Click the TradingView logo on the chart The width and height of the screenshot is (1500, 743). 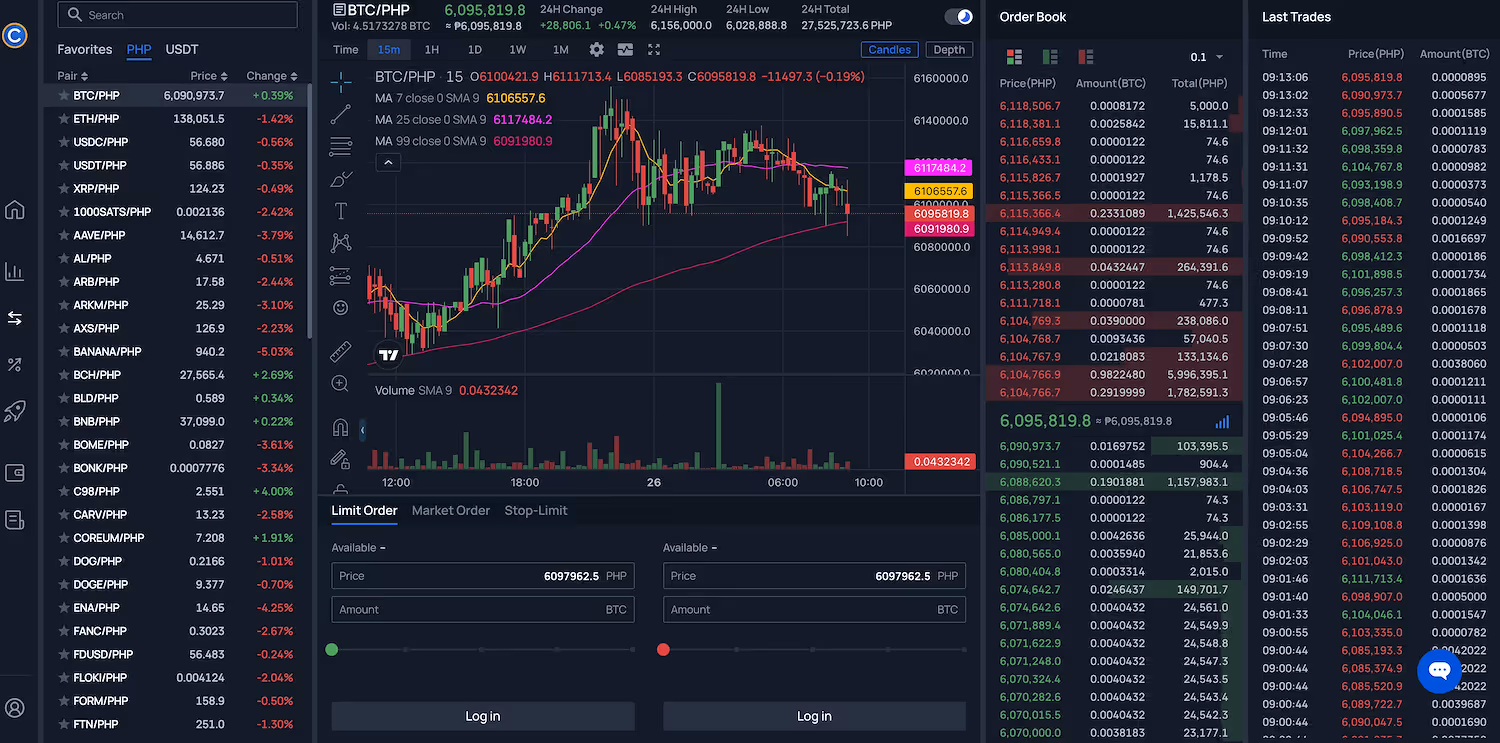[389, 354]
